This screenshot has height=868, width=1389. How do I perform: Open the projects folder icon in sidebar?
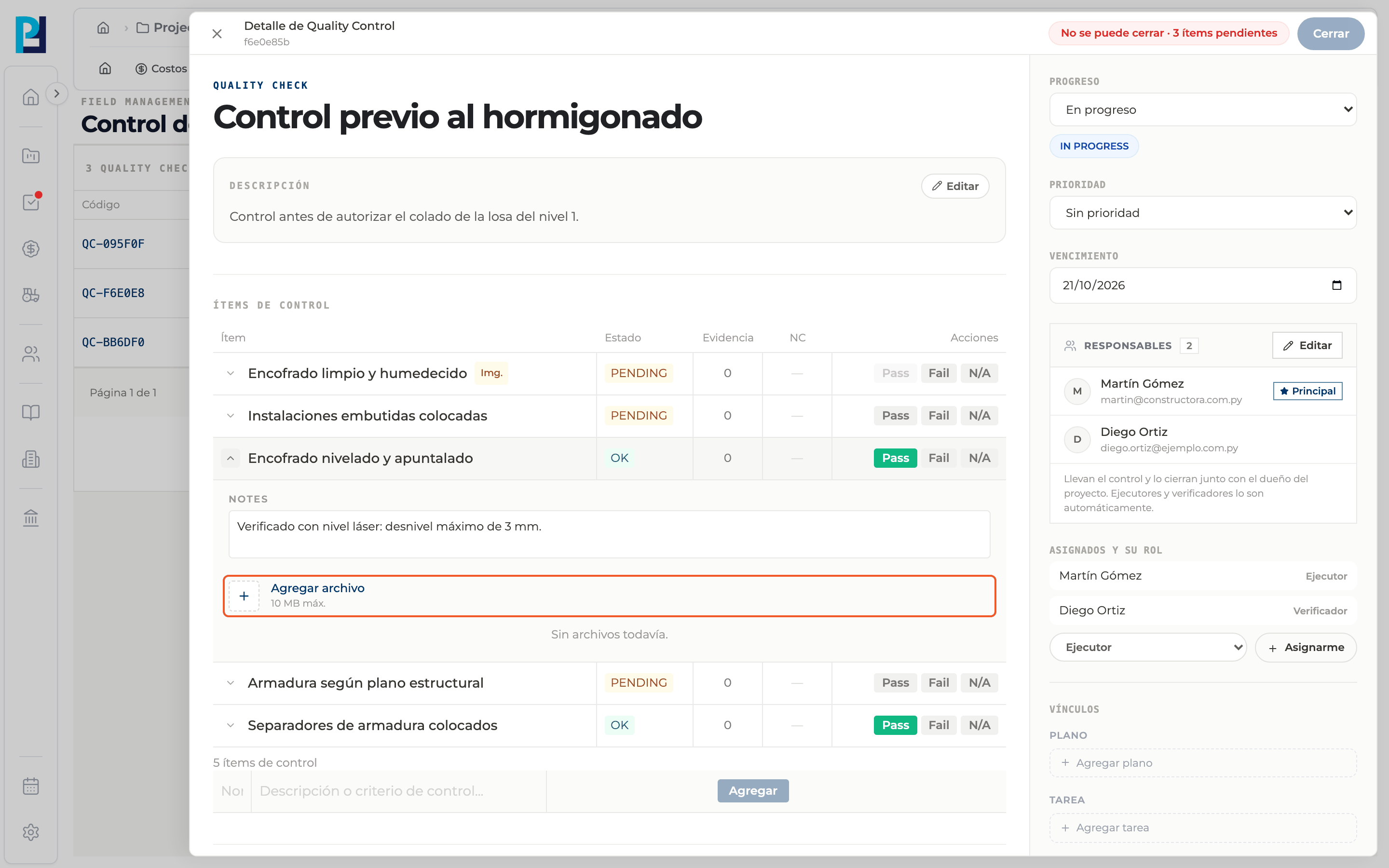(x=31, y=156)
